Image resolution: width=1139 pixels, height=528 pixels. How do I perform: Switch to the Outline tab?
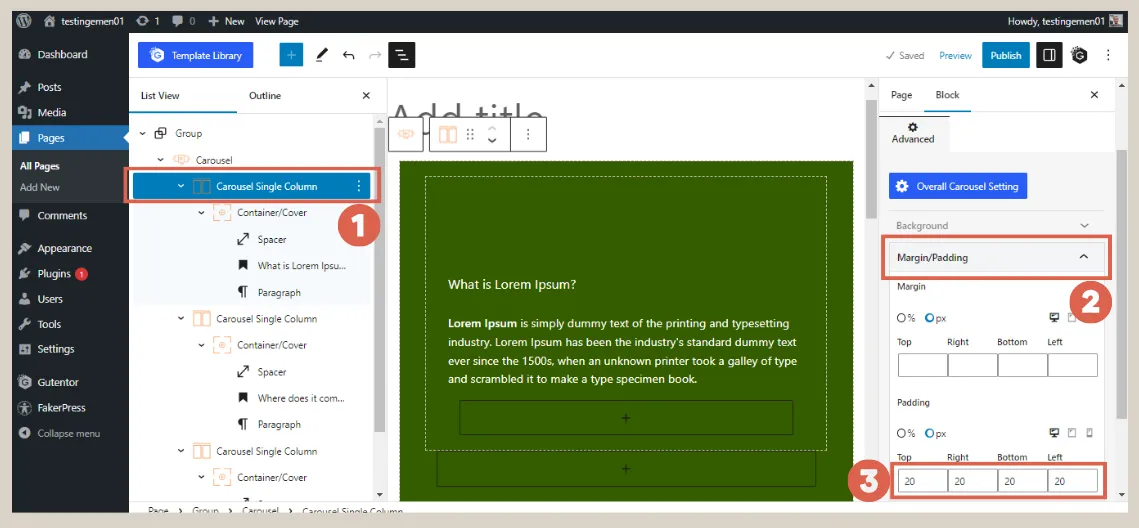(265, 96)
